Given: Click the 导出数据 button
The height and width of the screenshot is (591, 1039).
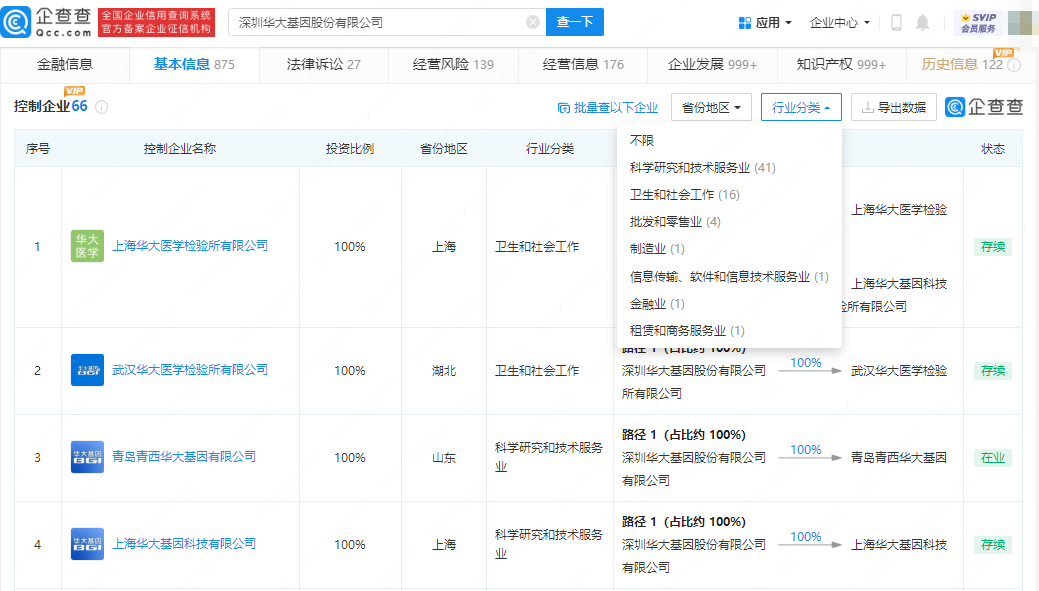Looking at the screenshot, I should coord(893,107).
